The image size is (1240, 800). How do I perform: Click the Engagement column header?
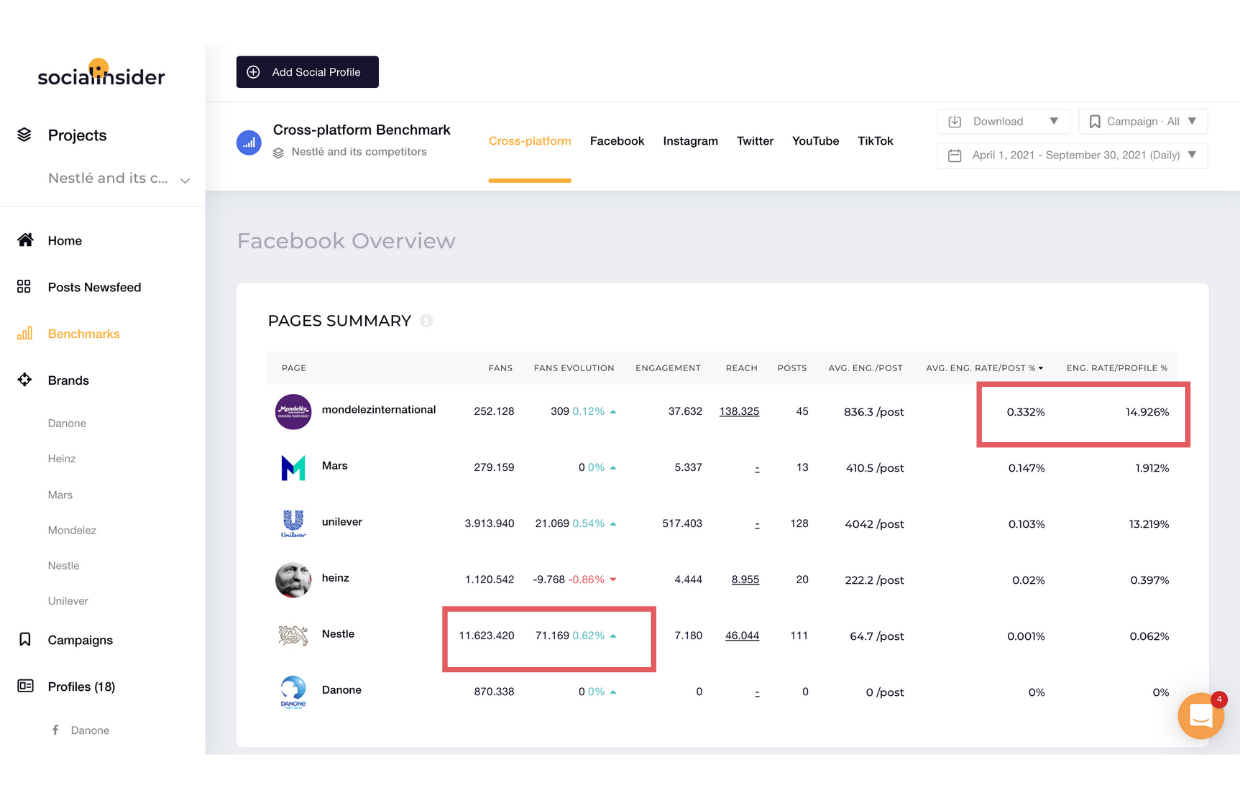coord(668,368)
